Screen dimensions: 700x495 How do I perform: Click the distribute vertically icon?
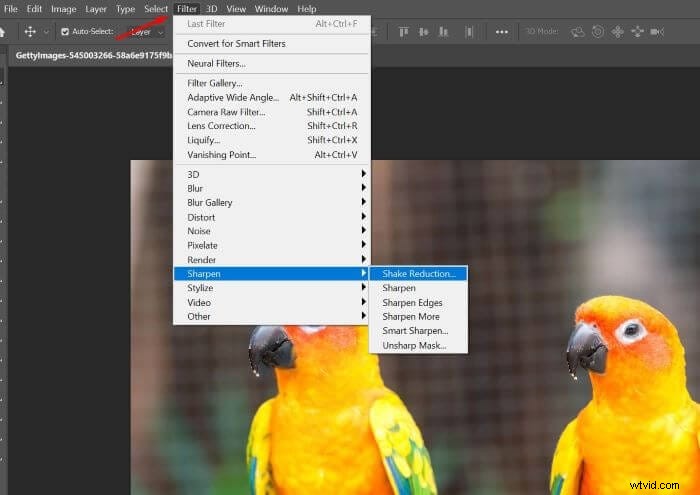(469, 32)
